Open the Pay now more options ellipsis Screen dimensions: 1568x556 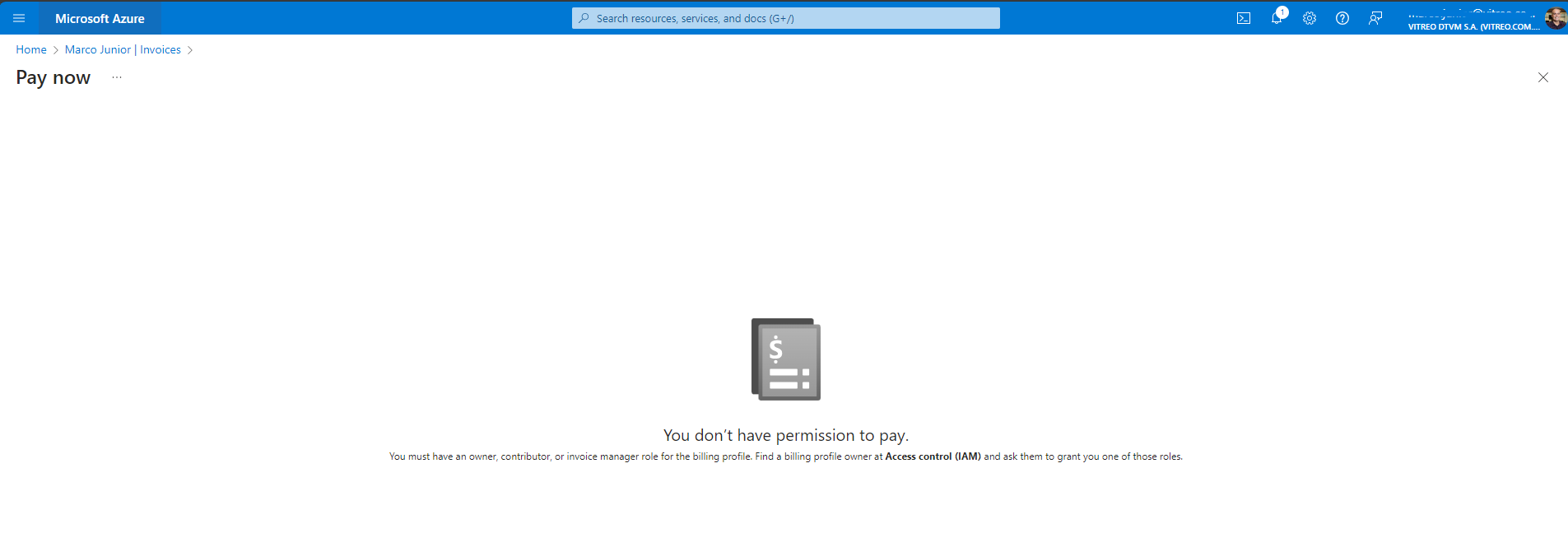coord(117,77)
